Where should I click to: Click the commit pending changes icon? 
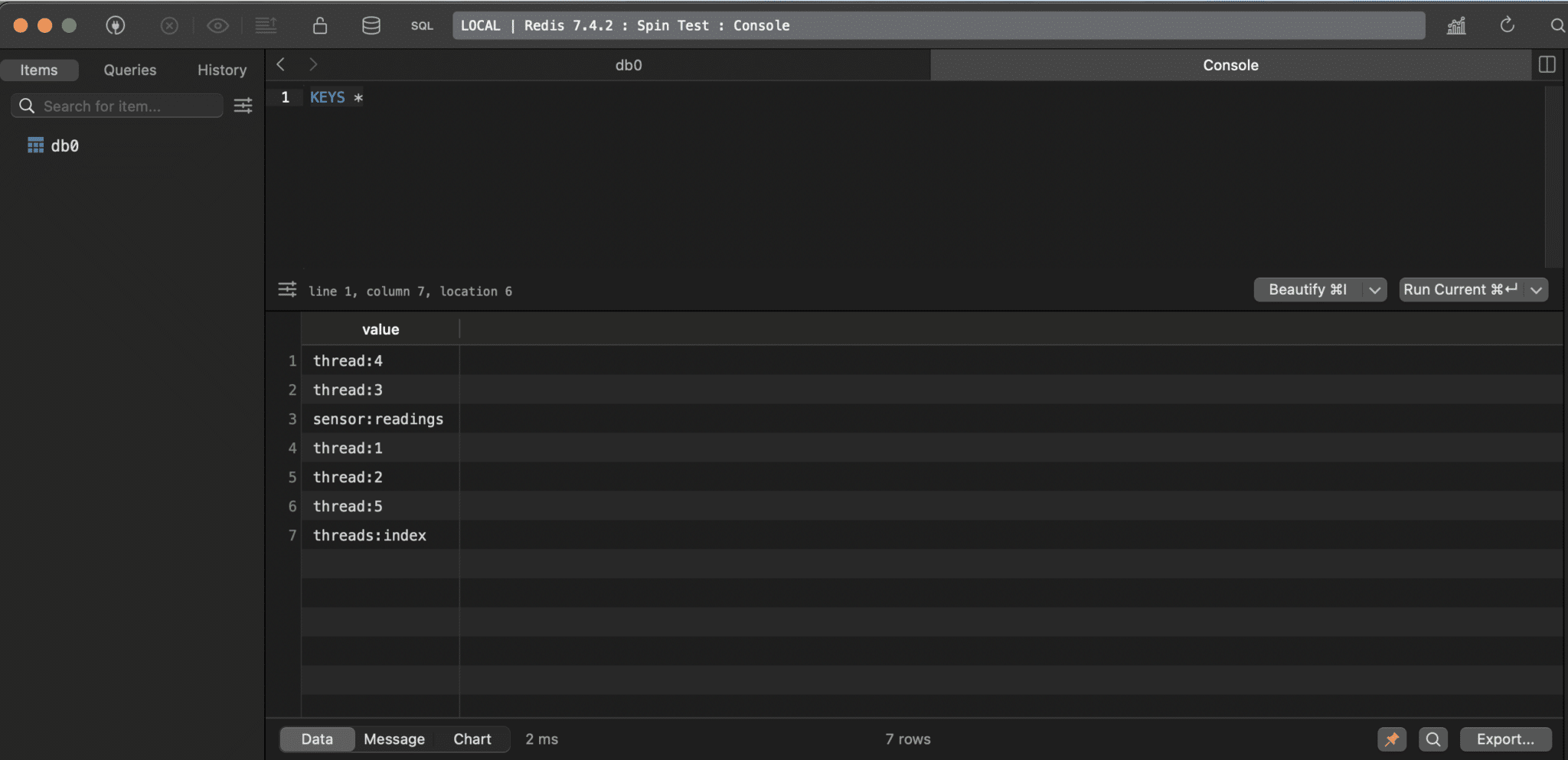266,25
